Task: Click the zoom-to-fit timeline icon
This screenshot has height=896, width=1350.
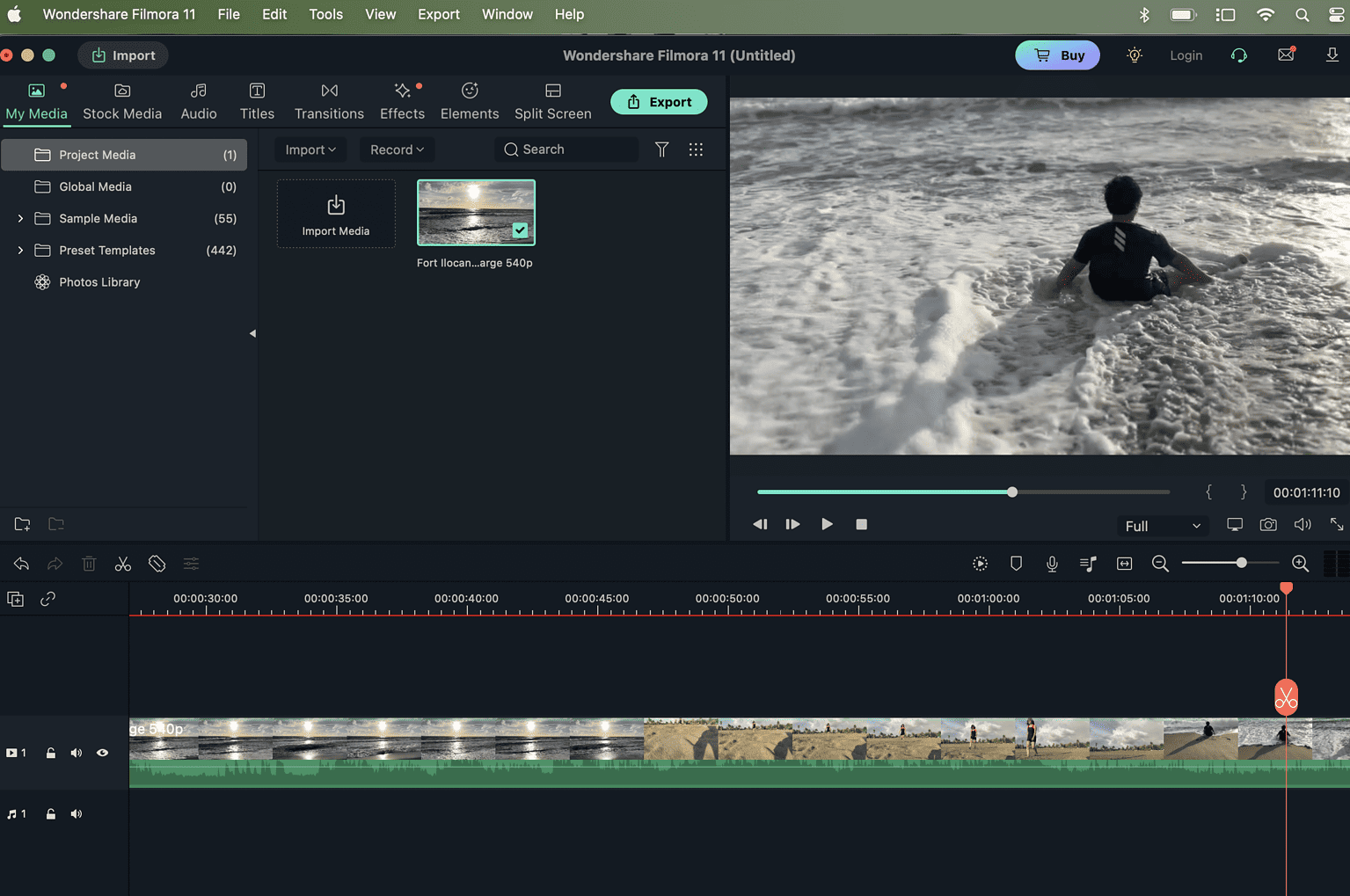Action: coord(1124,563)
